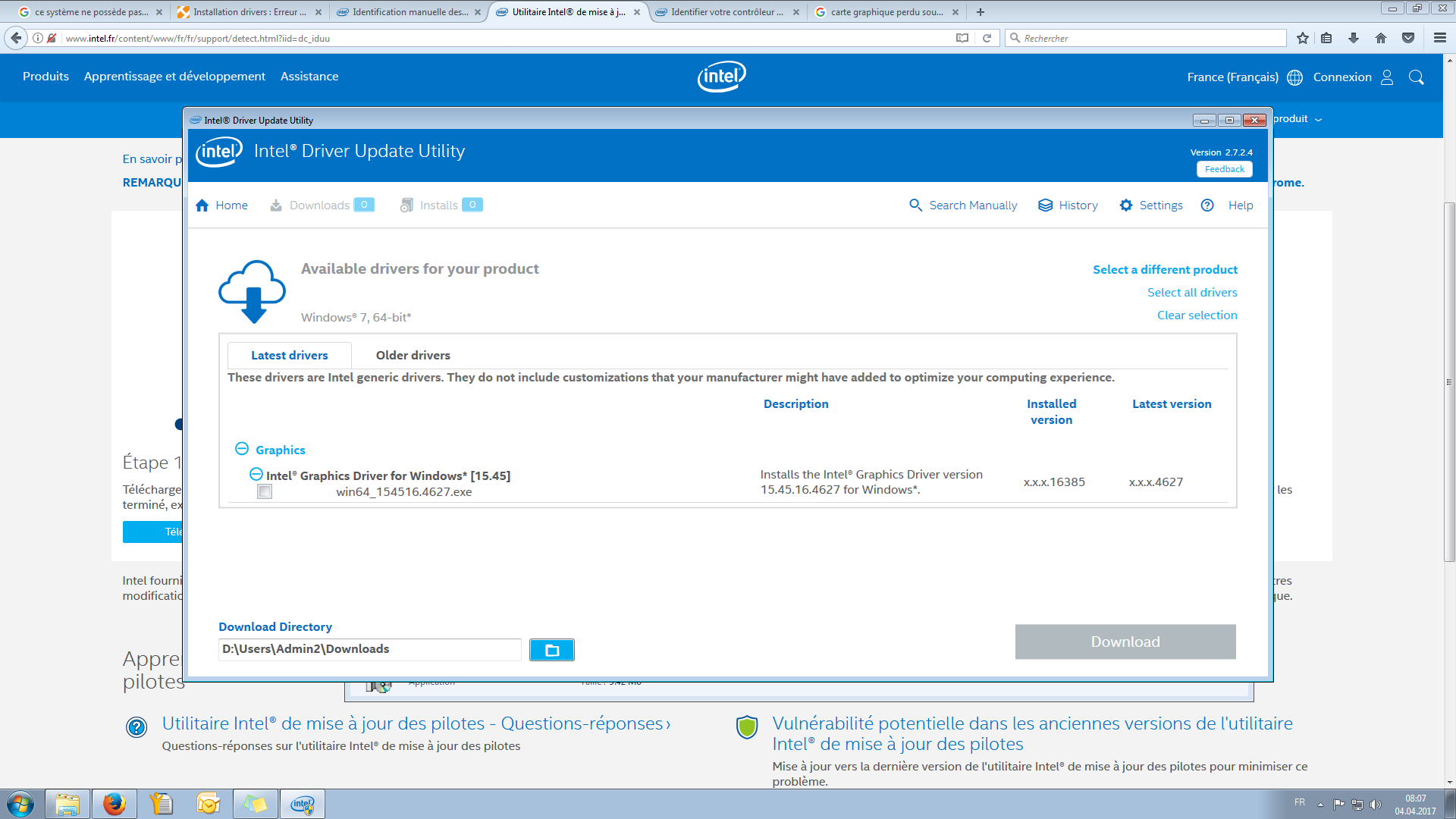Switch to 'Installation drivers : Erreur' tab
The height and width of the screenshot is (819, 1456).
249,12
